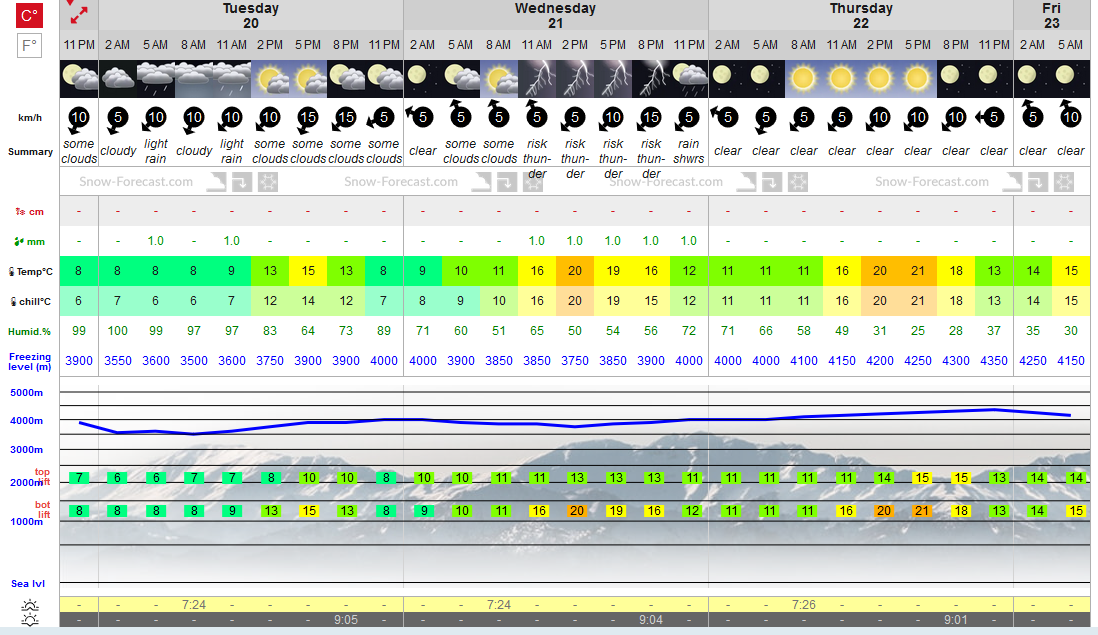1098x635 pixels.
Task: Click the km/h wind row label
Action: [x=29, y=118]
